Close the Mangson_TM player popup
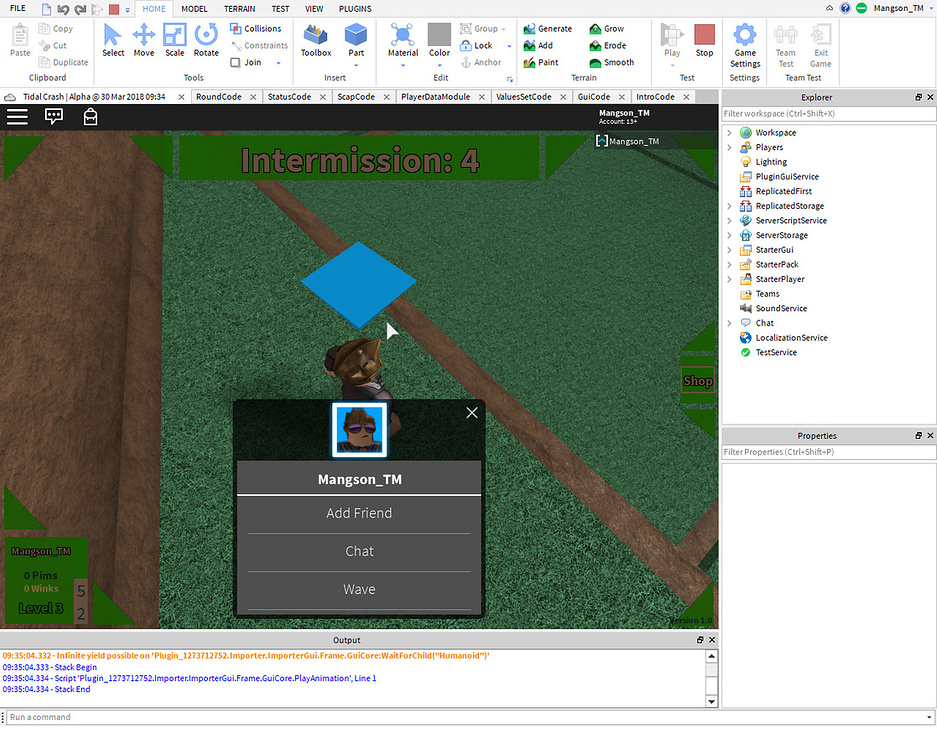The image size is (937, 750). pyautogui.click(x=472, y=413)
